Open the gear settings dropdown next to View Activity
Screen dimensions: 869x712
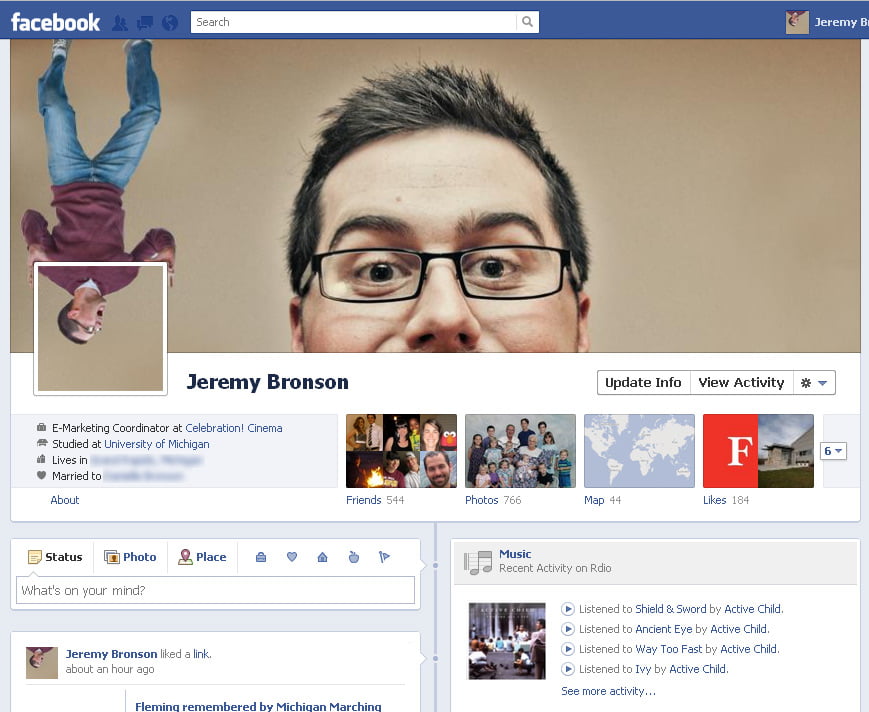[813, 383]
